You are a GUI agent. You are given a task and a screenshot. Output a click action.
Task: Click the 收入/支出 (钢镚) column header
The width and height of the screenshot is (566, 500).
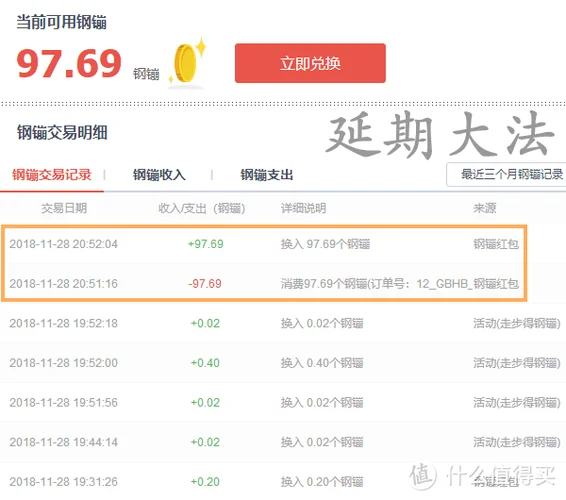pyautogui.click(x=202, y=208)
